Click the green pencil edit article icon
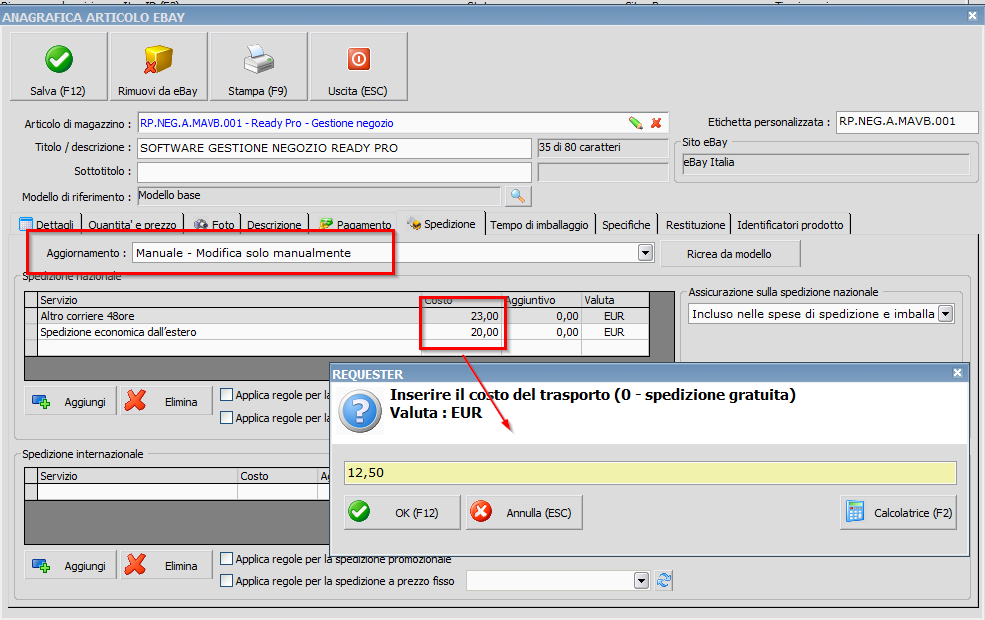The height and width of the screenshot is (620, 985). [x=636, y=123]
